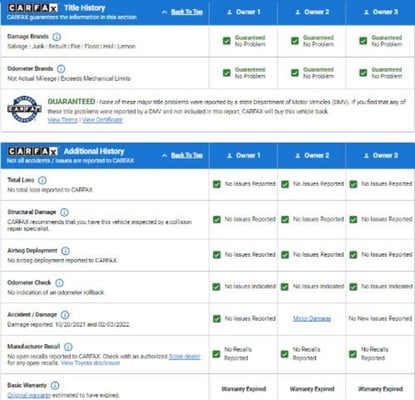Screen dimensions: 415x400
Task: Open Scion dealer link
Action: click(185, 356)
